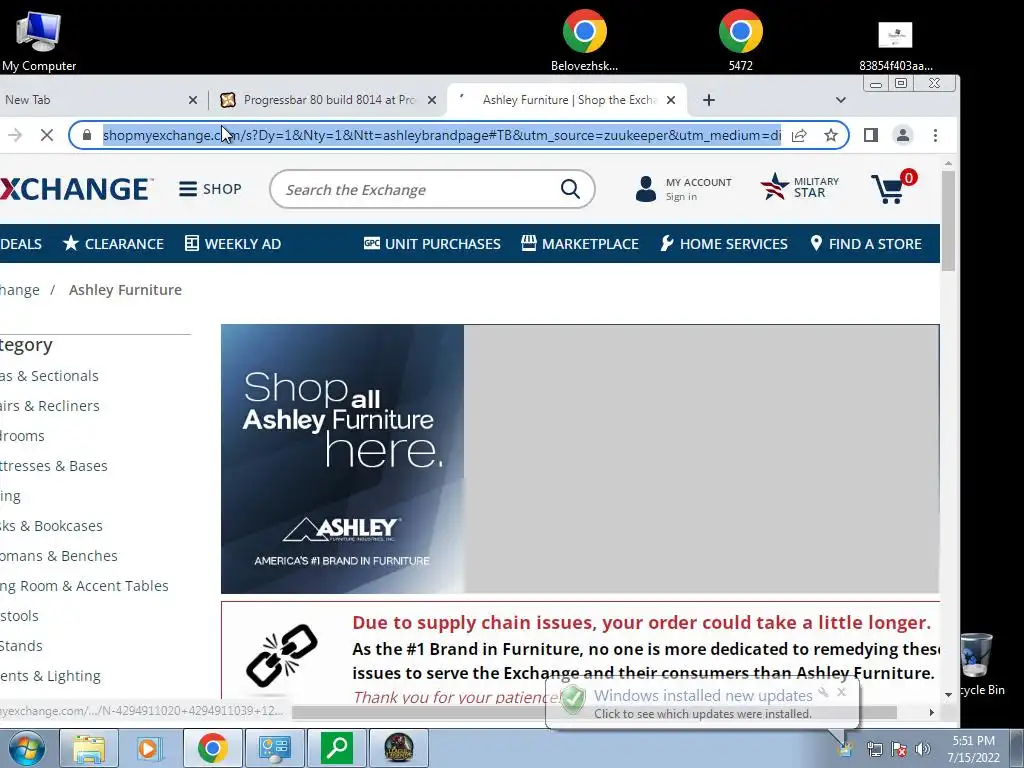
Task: Filter by Sofas & Sectionals category
Action: tap(50, 376)
